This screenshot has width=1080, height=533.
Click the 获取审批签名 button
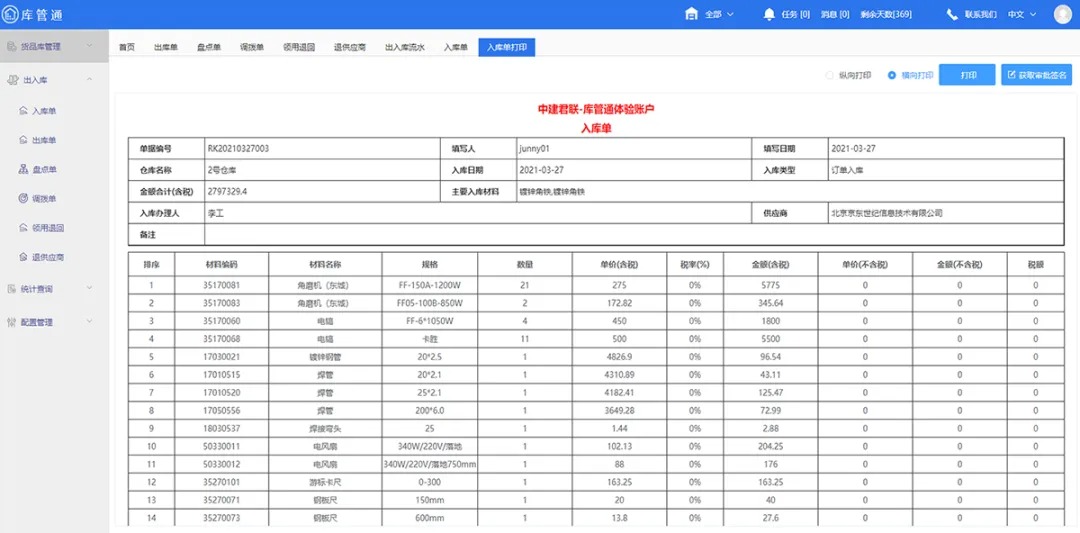[1036, 75]
